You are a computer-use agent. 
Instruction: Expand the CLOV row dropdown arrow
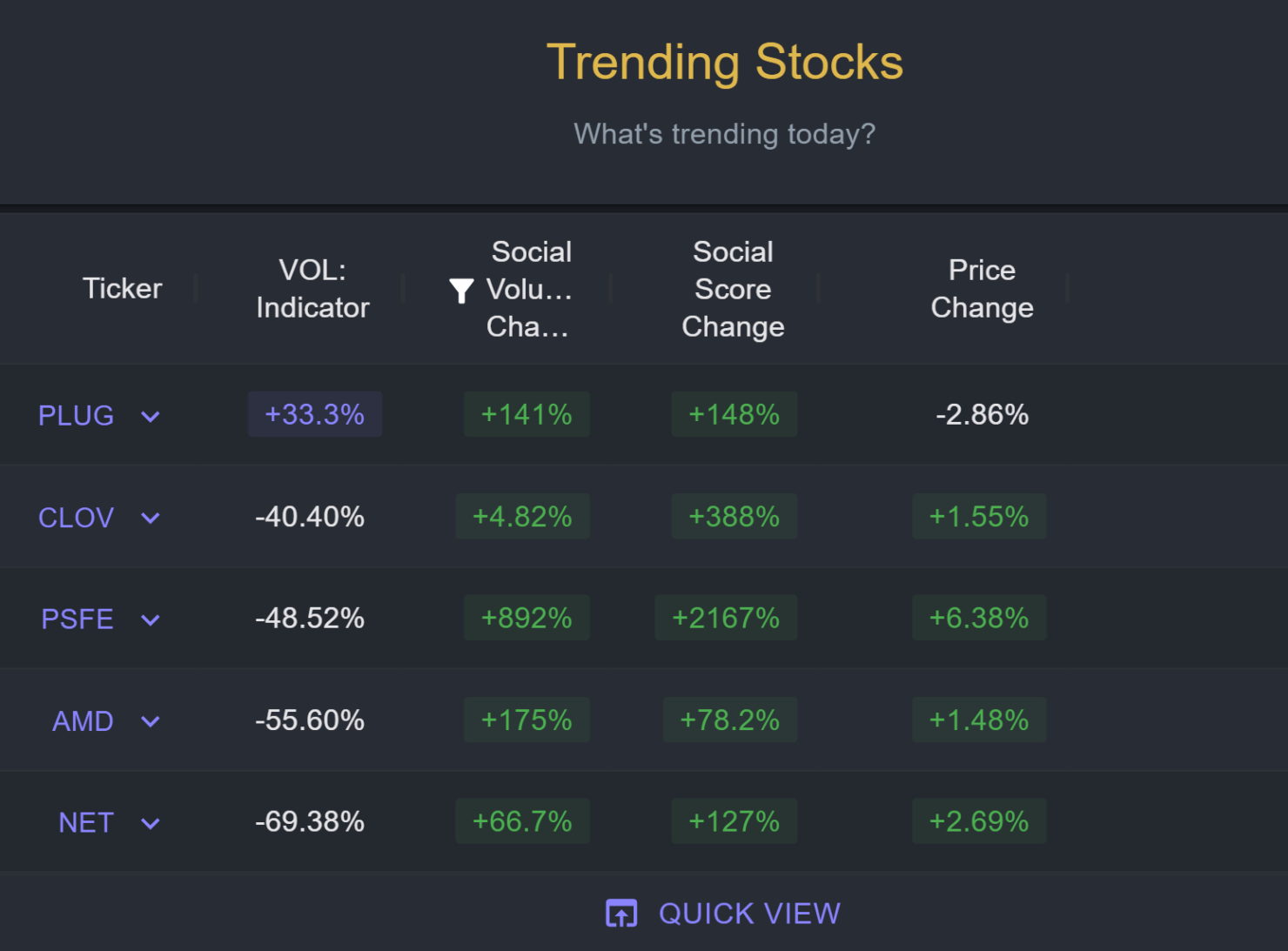(x=151, y=519)
